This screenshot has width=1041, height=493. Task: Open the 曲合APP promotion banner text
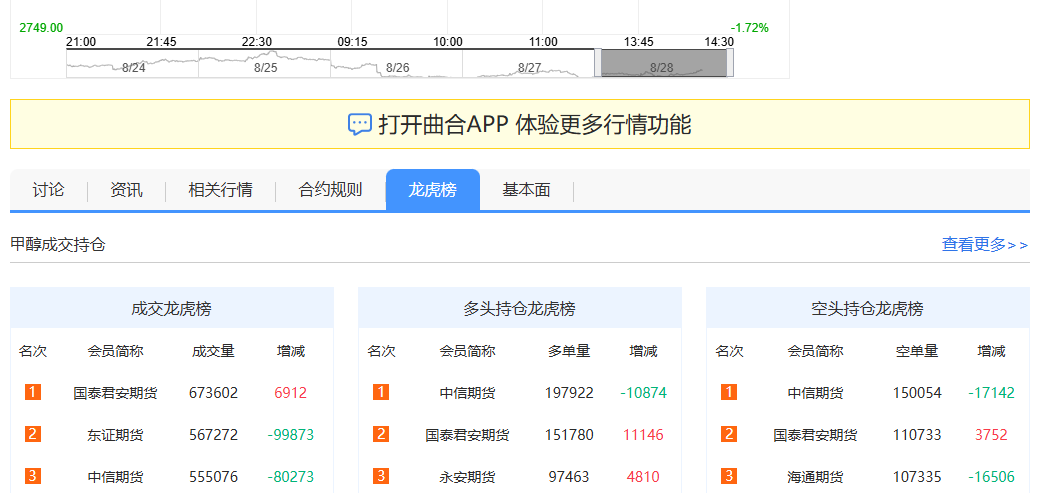pos(534,125)
